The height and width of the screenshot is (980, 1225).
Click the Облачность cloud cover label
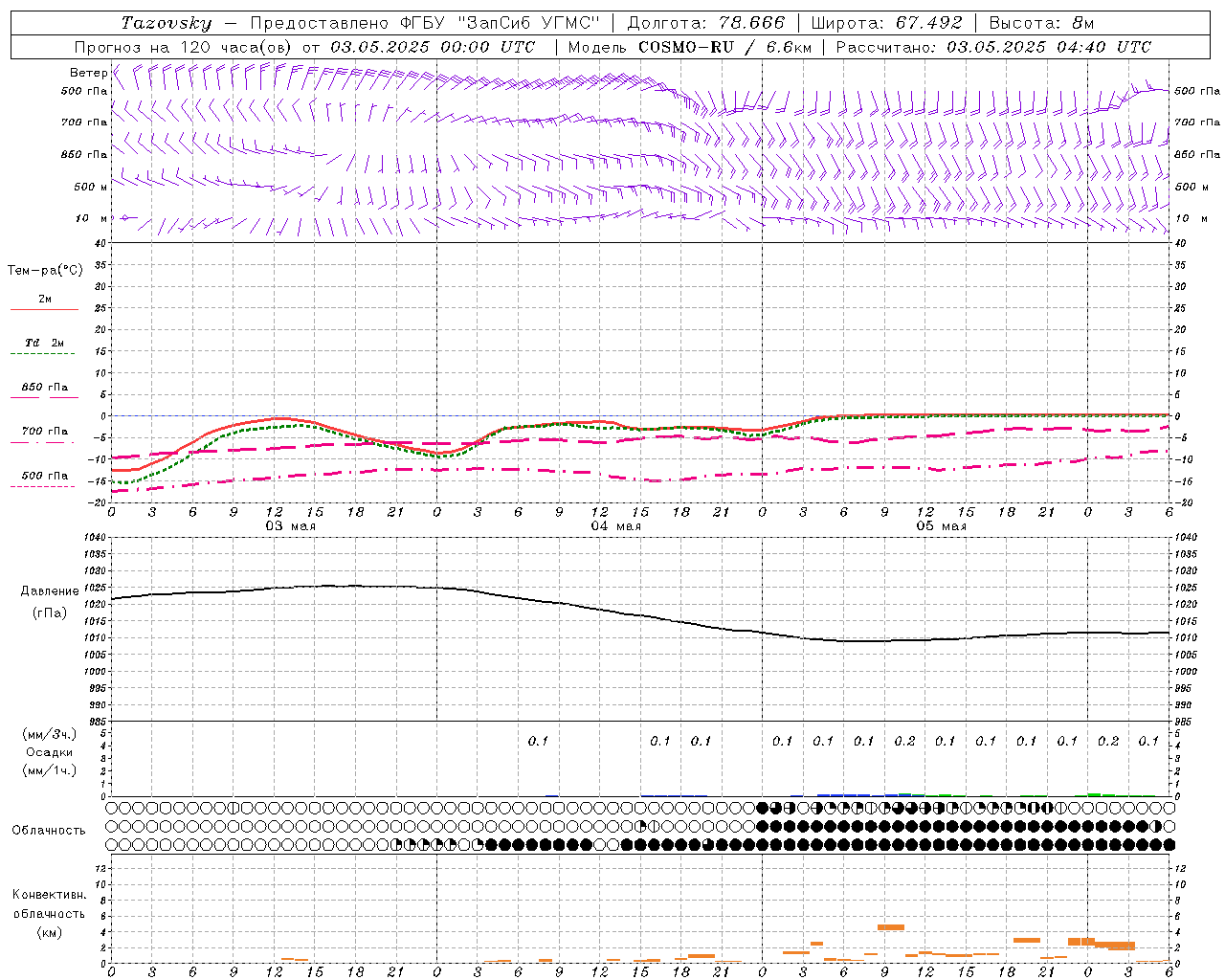coord(49,830)
